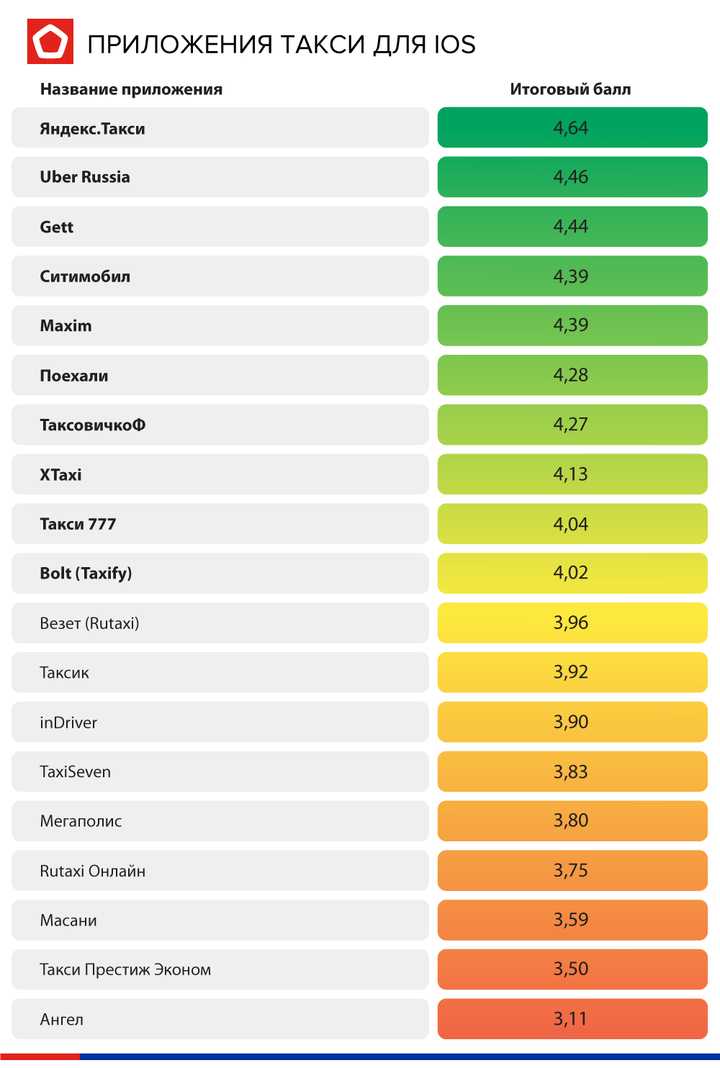
Task: Click the yellow 4,02 Bolt score cell
Action: (572, 573)
